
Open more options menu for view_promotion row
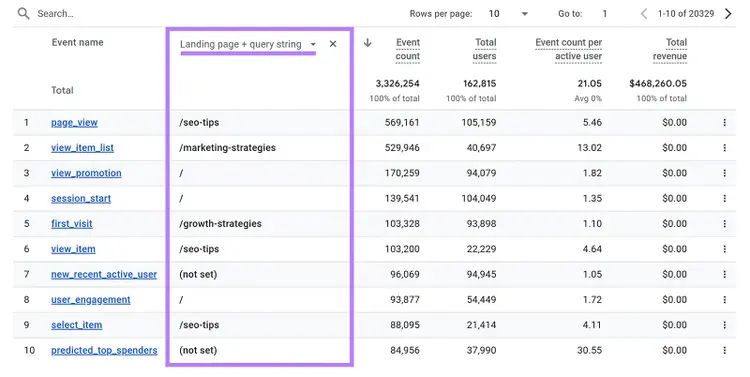point(725,173)
